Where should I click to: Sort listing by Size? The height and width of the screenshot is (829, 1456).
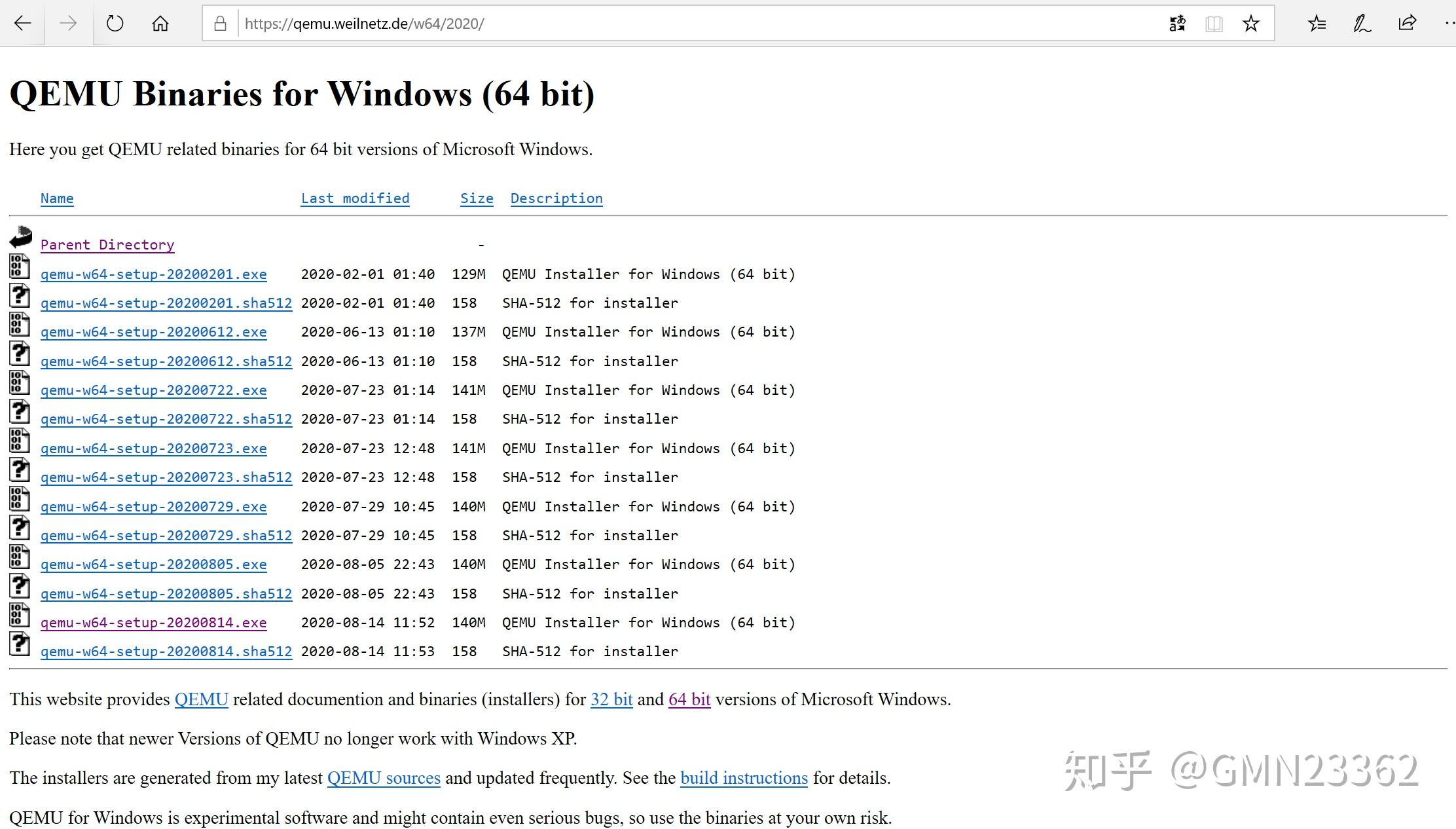pyautogui.click(x=476, y=198)
